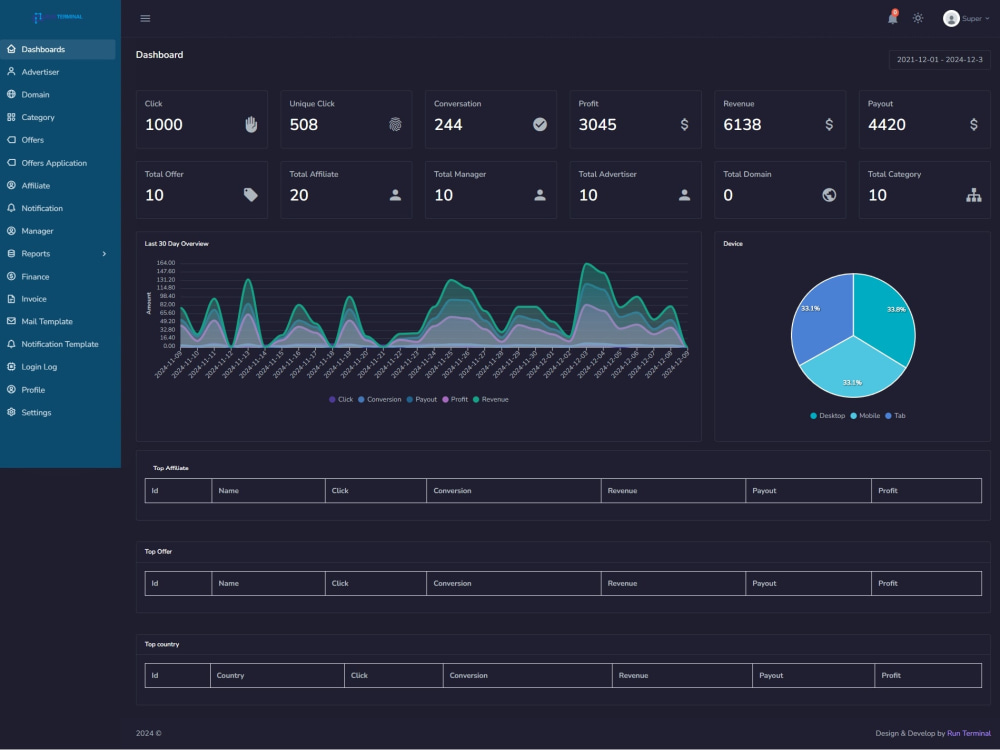Click the Mail Template envelope icon
The image size is (1000, 750).
[11, 321]
